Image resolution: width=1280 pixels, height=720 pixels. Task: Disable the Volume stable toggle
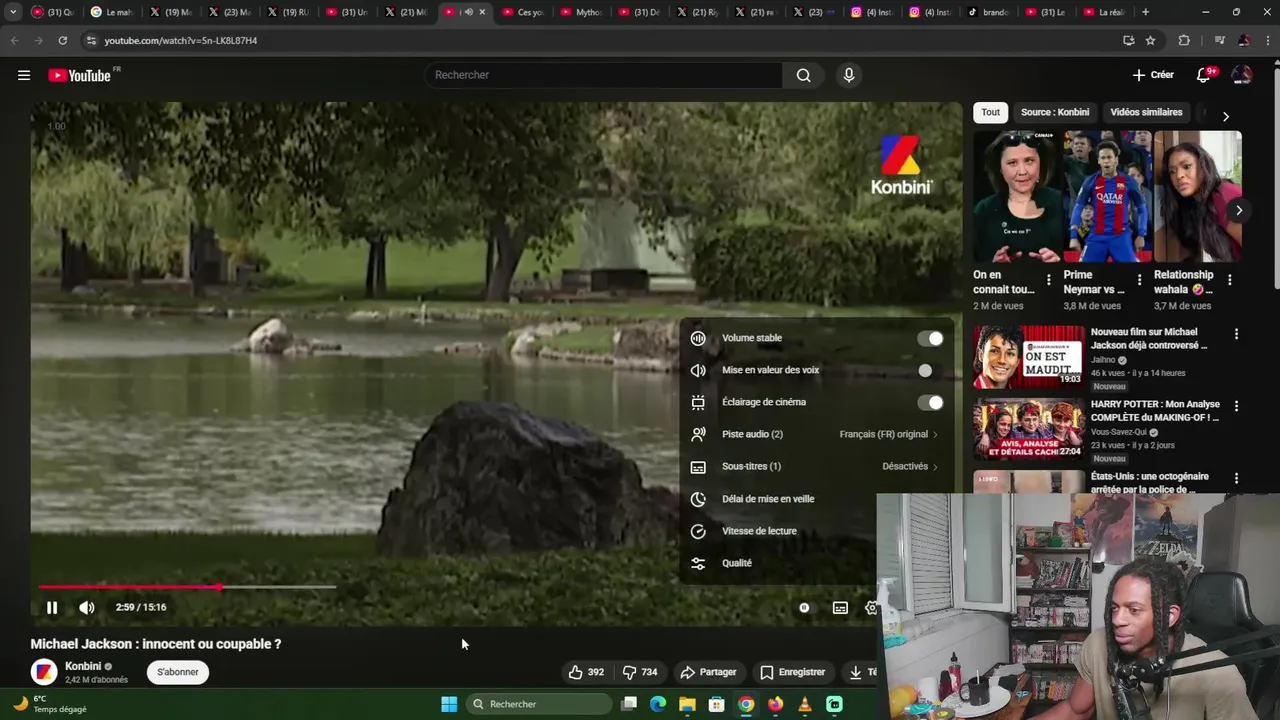[930, 338]
